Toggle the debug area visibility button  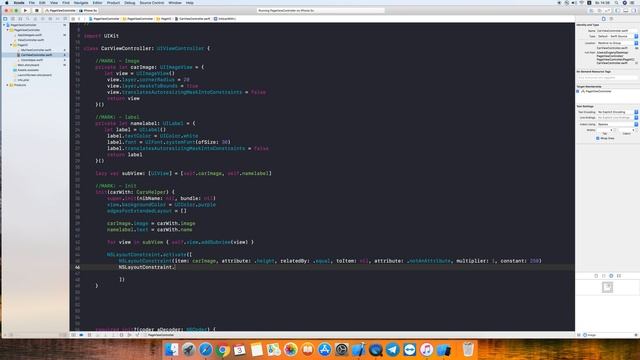point(625,11)
